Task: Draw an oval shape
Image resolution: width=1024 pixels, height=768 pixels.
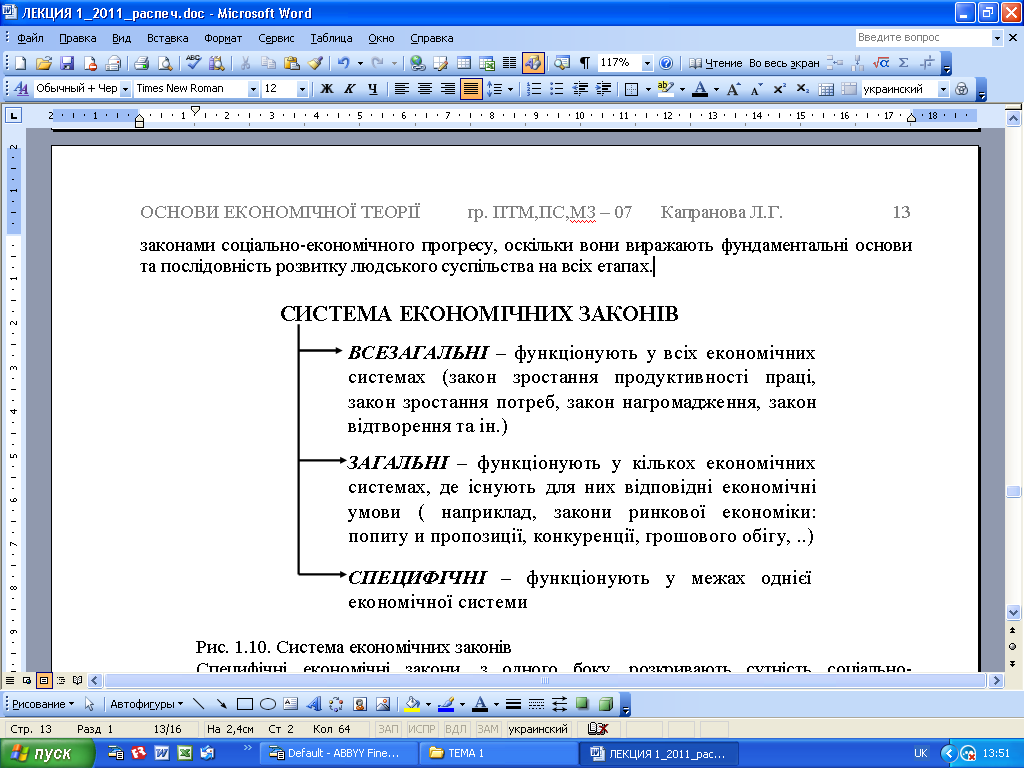Action: (x=268, y=704)
